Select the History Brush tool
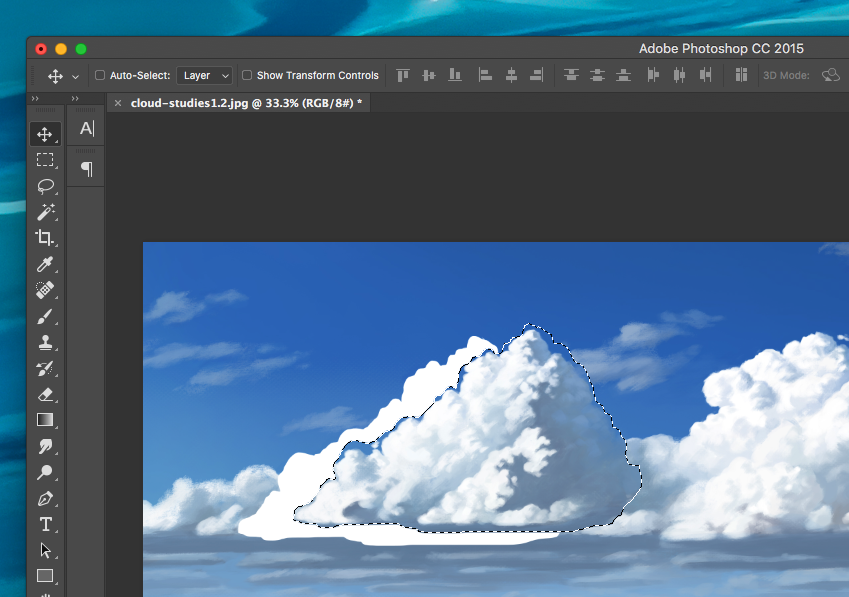The image size is (849, 597). pyautogui.click(x=45, y=368)
